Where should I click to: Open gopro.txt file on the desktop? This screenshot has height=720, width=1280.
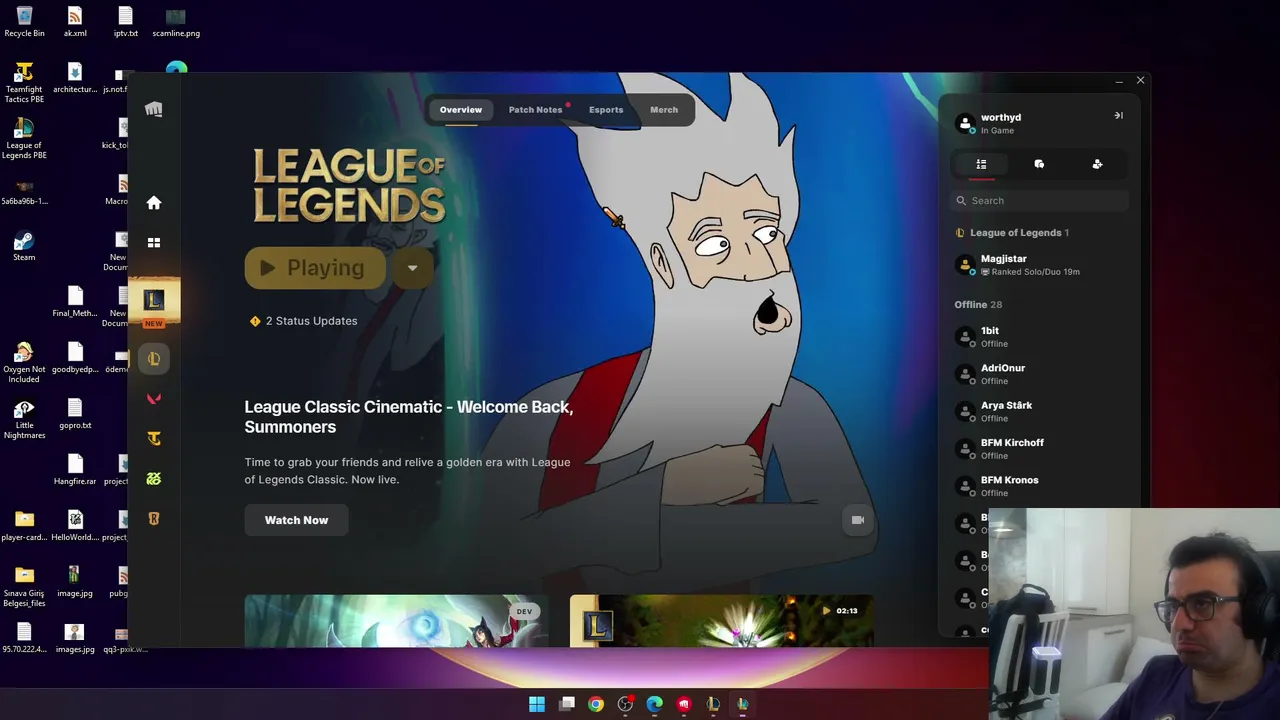tap(75, 414)
